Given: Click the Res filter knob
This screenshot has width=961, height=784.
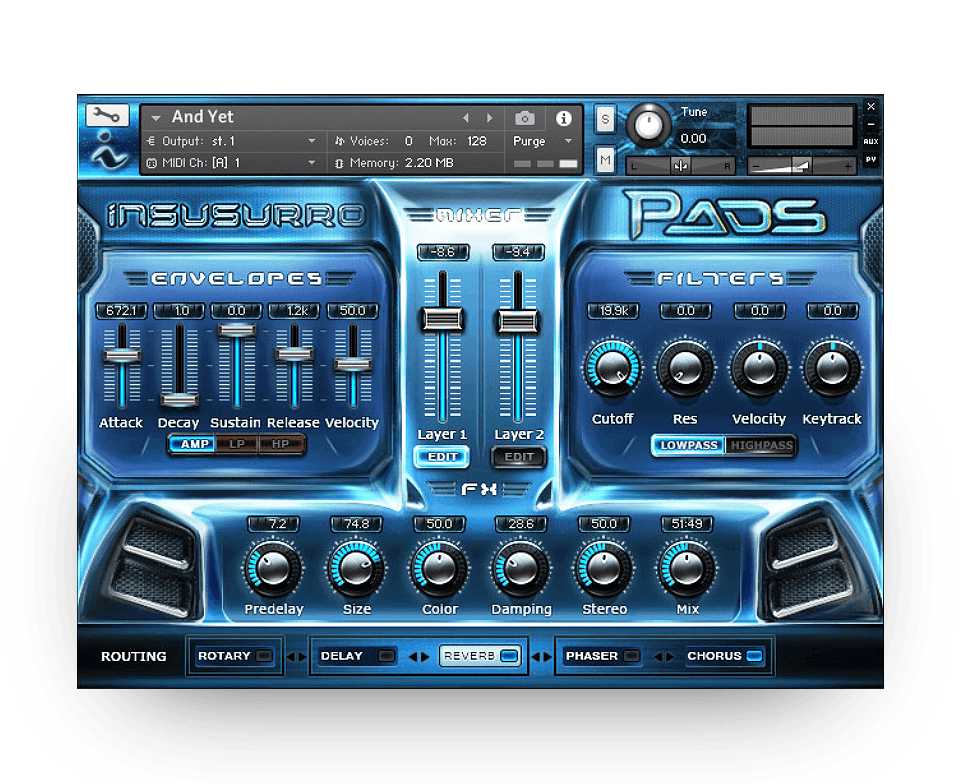Looking at the screenshot, I should [x=685, y=368].
